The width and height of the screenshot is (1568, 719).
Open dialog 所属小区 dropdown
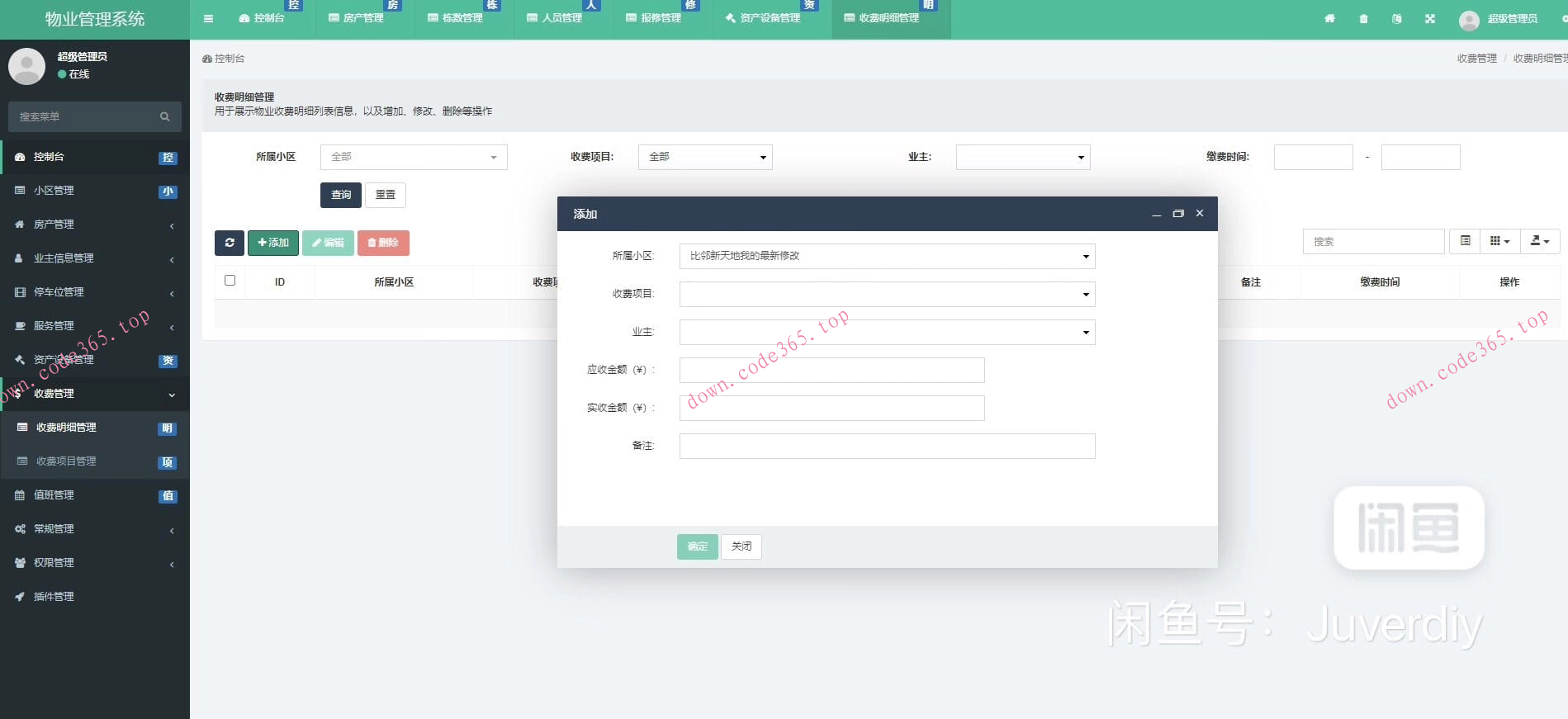pyautogui.click(x=887, y=256)
